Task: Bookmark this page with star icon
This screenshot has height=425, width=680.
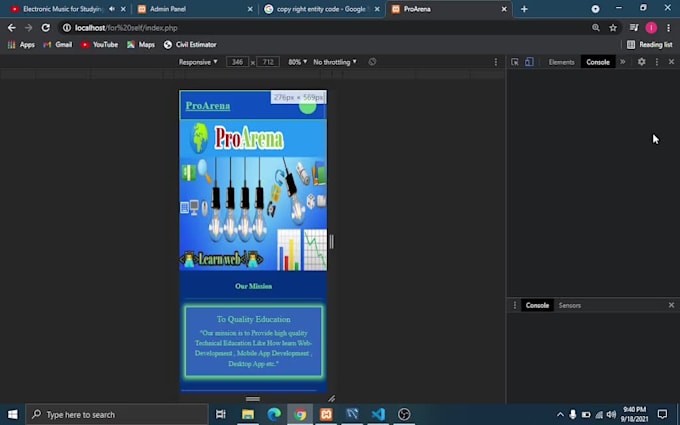Action: [x=613, y=28]
